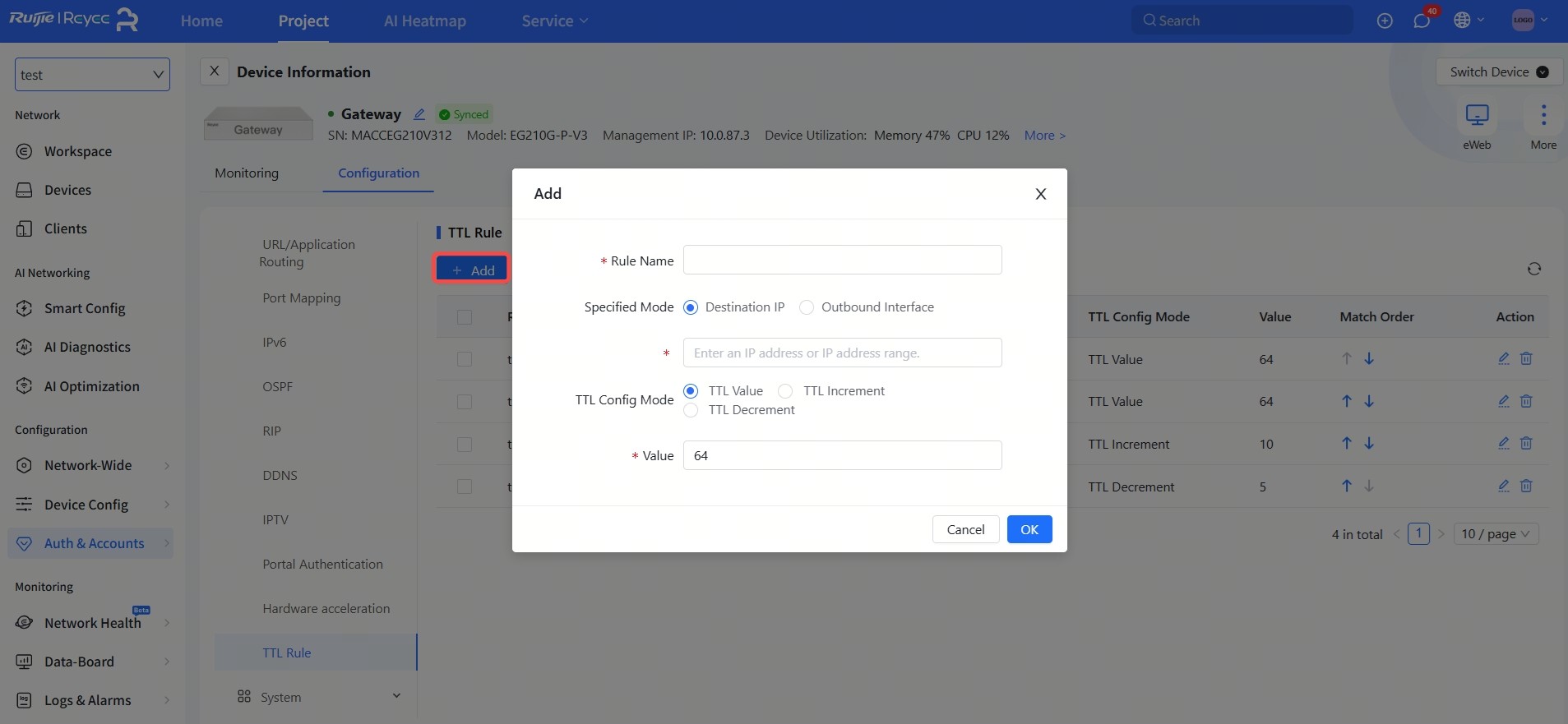Click the Rule Name input field
The image size is (1568, 724).
tap(842, 261)
